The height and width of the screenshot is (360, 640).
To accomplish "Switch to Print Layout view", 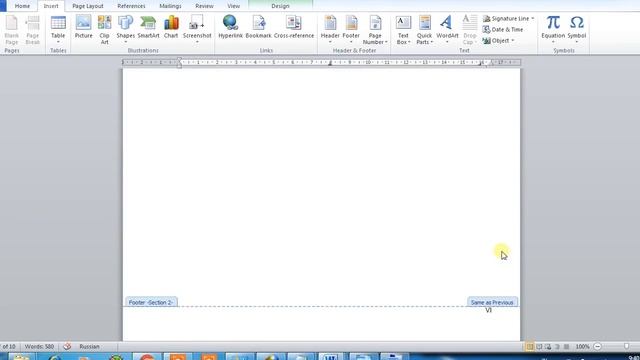I will 529,347.
